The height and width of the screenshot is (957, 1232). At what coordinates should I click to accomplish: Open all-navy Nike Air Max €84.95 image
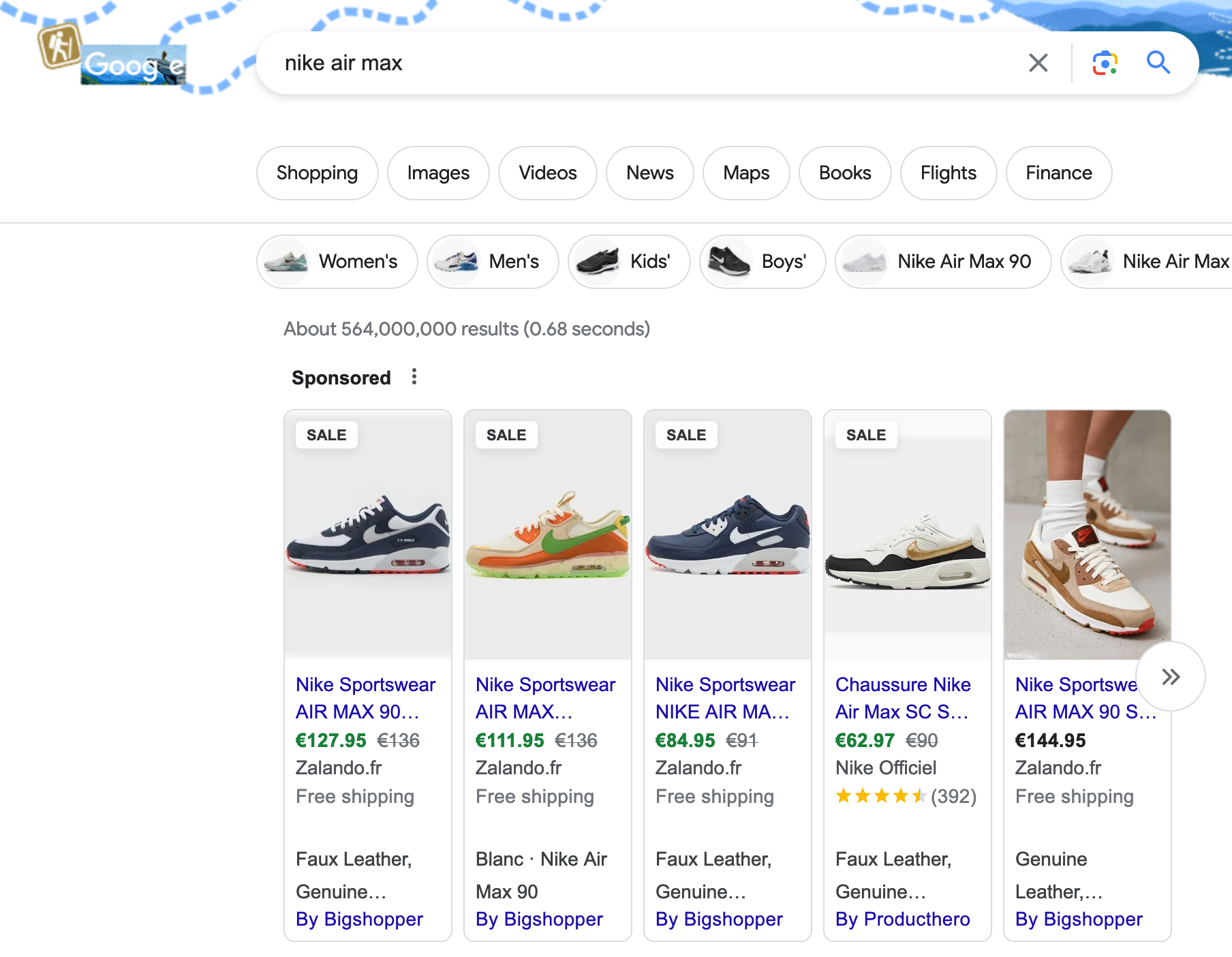coord(728,535)
